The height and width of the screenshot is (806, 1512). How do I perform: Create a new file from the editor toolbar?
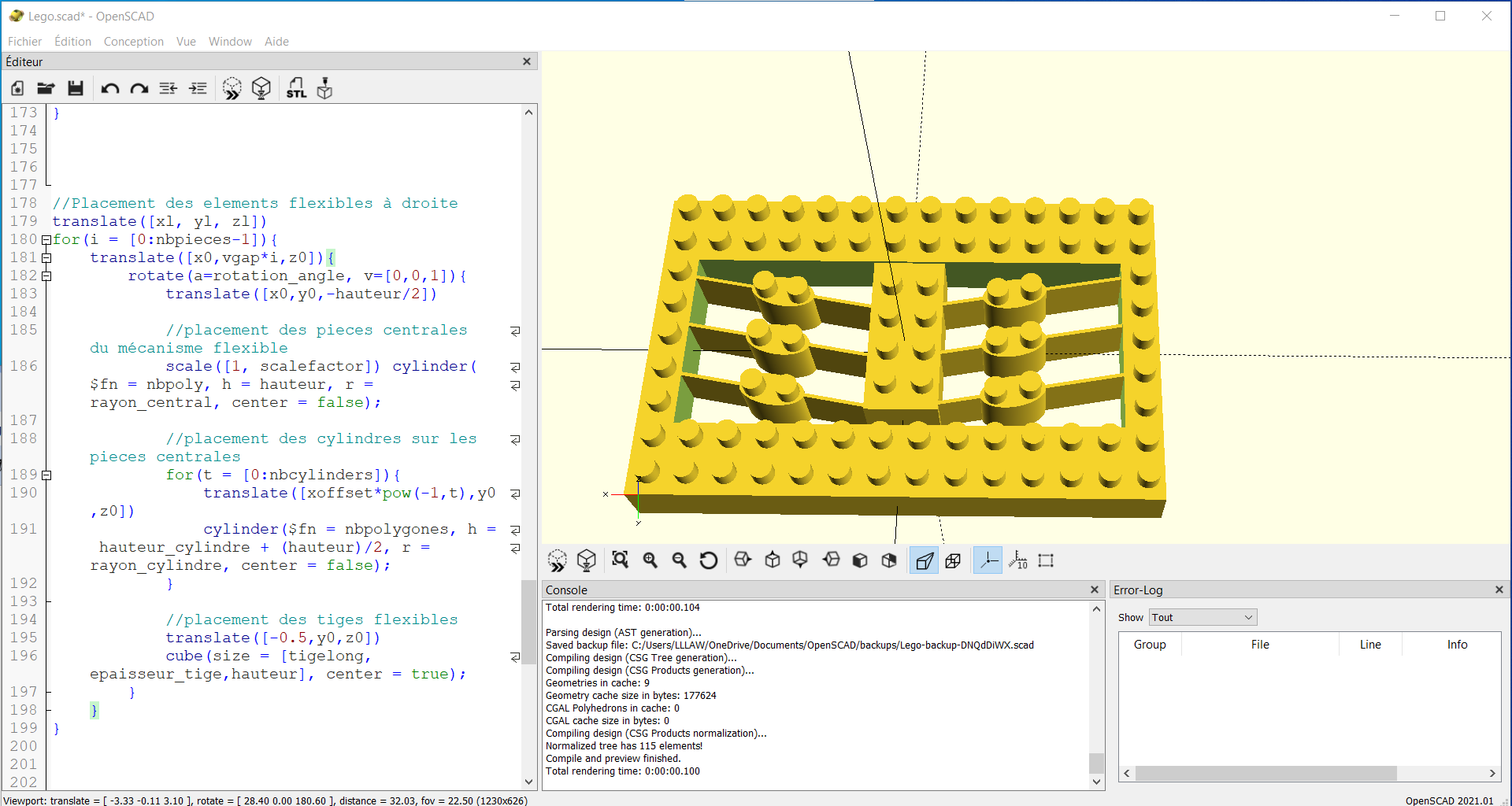pos(17,88)
